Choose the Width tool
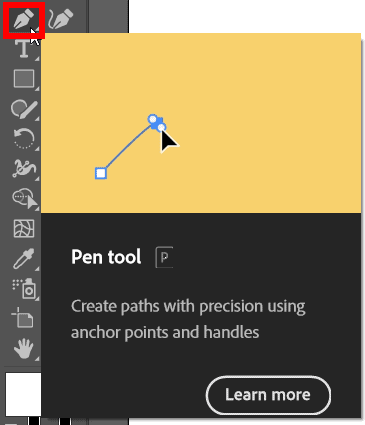This screenshot has width=365, height=425. click(24, 168)
